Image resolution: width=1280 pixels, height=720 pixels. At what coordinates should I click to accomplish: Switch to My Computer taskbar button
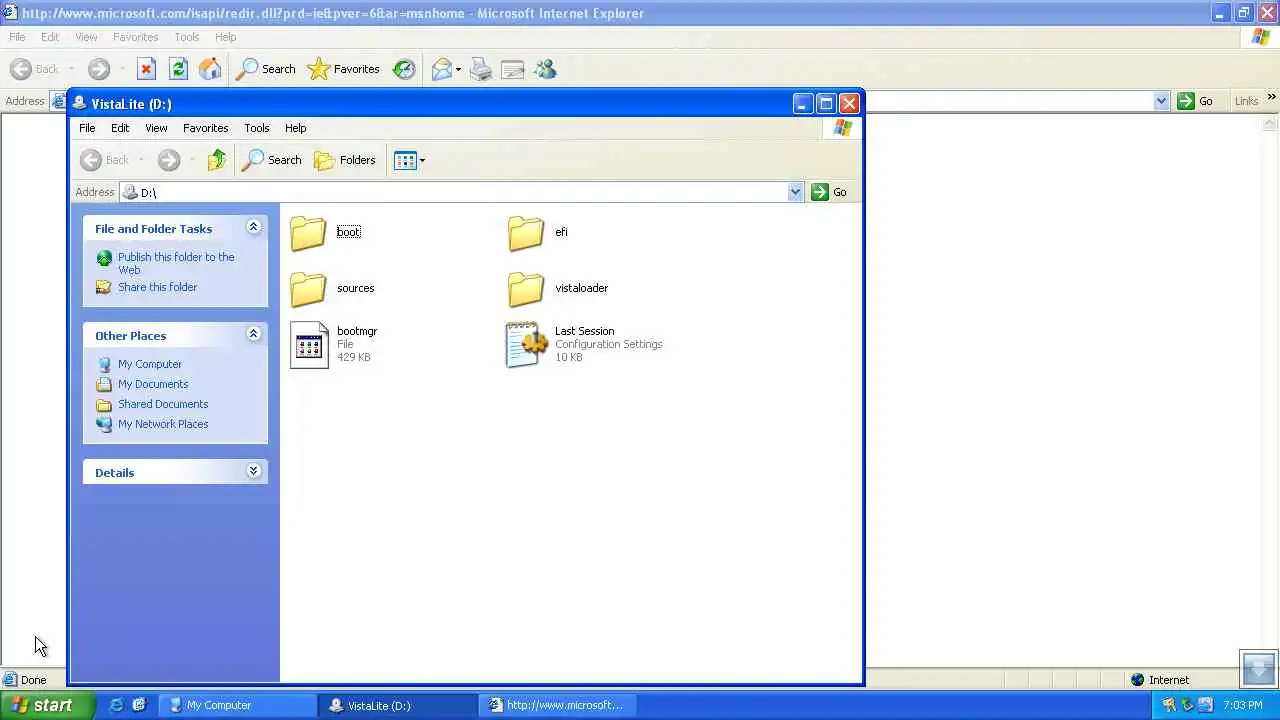[239, 705]
